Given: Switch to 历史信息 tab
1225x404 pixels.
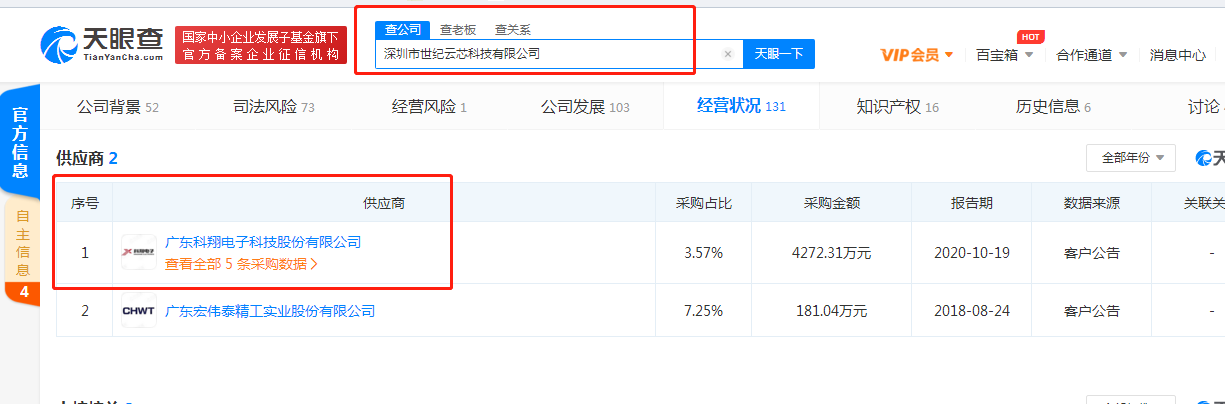Looking at the screenshot, I should click(1053, 106).
